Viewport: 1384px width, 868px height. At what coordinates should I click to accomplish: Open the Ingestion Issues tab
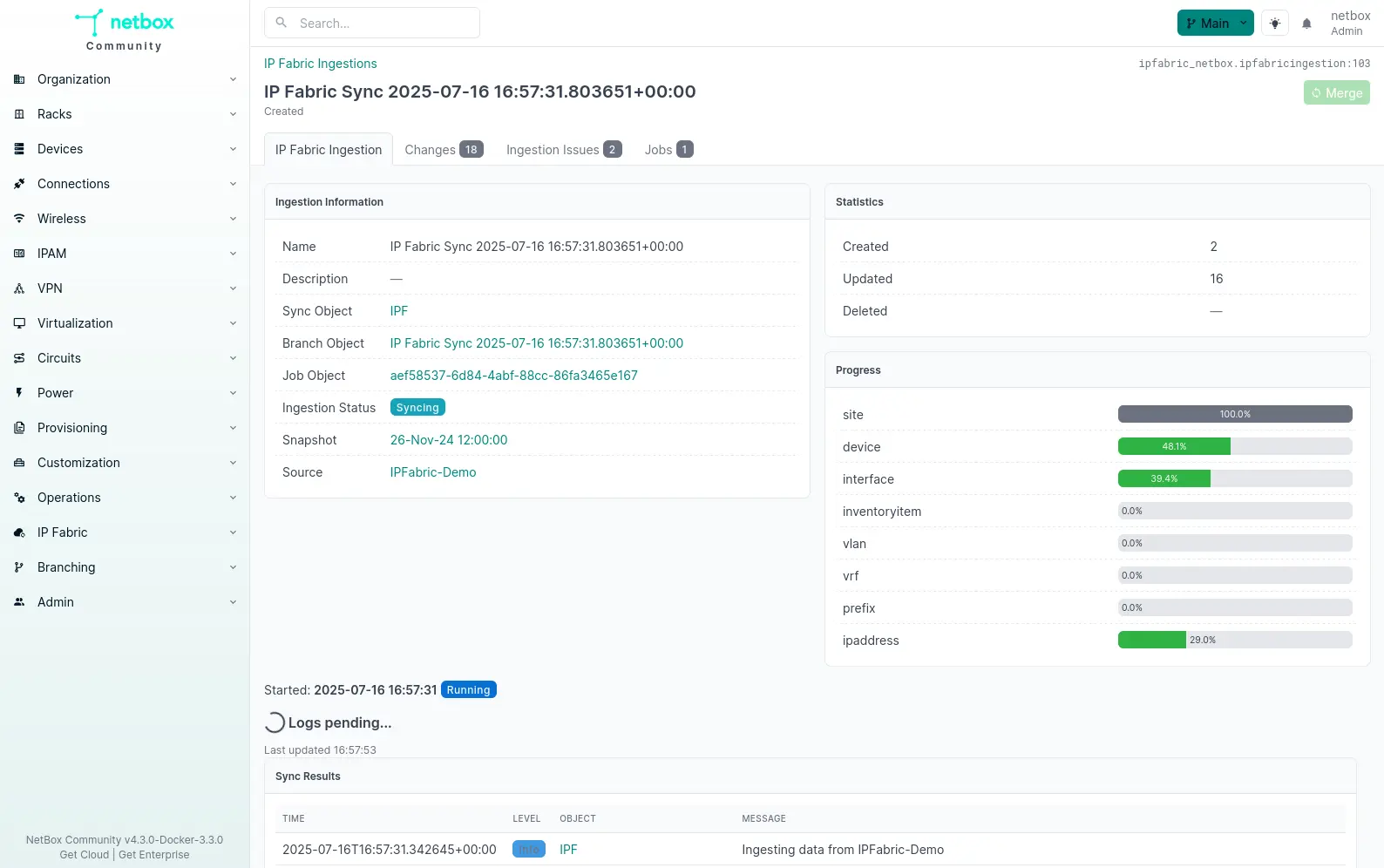tap(563, 150)
